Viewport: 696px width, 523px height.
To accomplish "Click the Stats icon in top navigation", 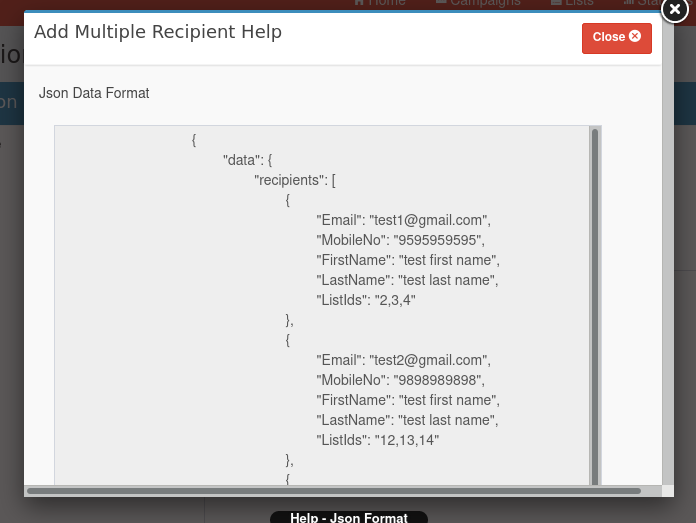I will (628, 3).
